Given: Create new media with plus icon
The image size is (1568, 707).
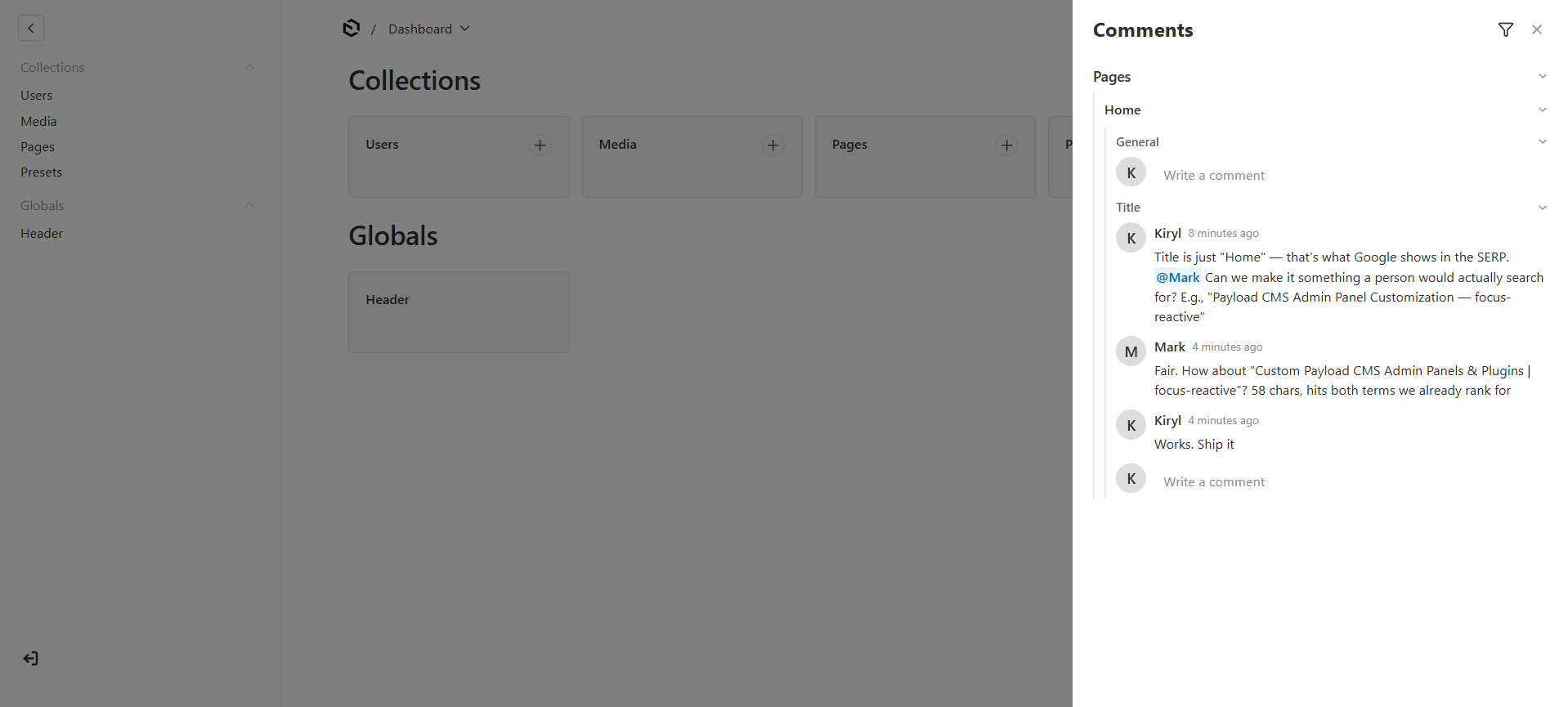Looking at the screenshot, I should [x=773, y=145].
